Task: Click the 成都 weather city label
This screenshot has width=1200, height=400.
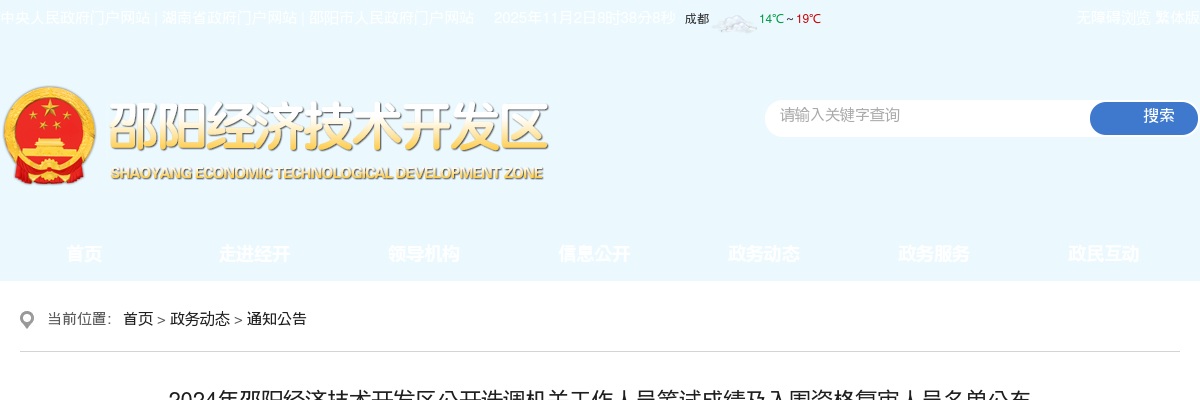Action: coord(697,19)
